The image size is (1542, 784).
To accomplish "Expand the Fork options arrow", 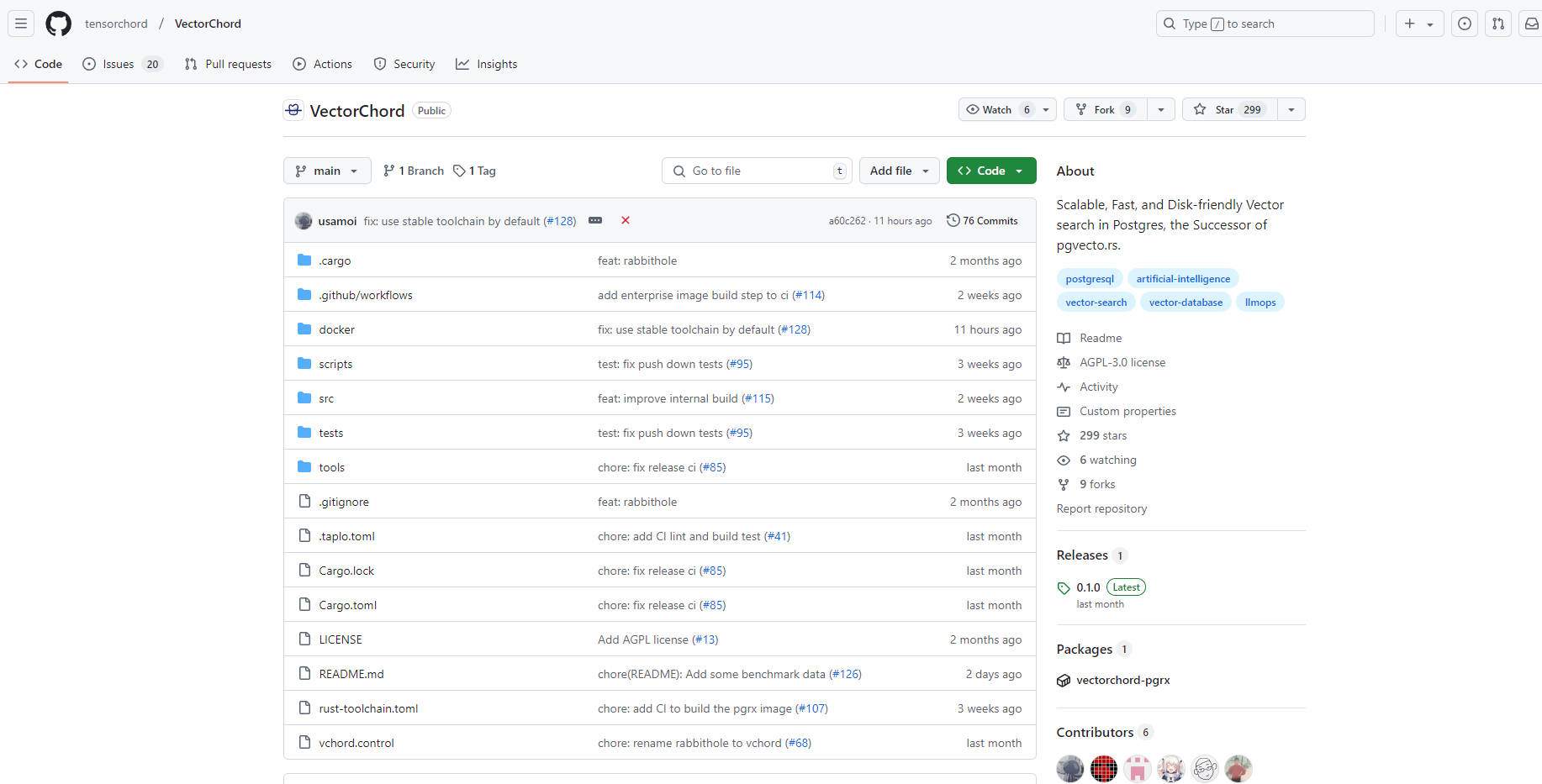I will point(1160,109).
